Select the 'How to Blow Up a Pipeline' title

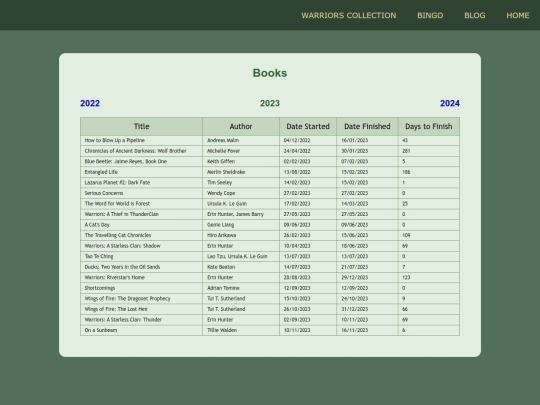coord(115,141)
